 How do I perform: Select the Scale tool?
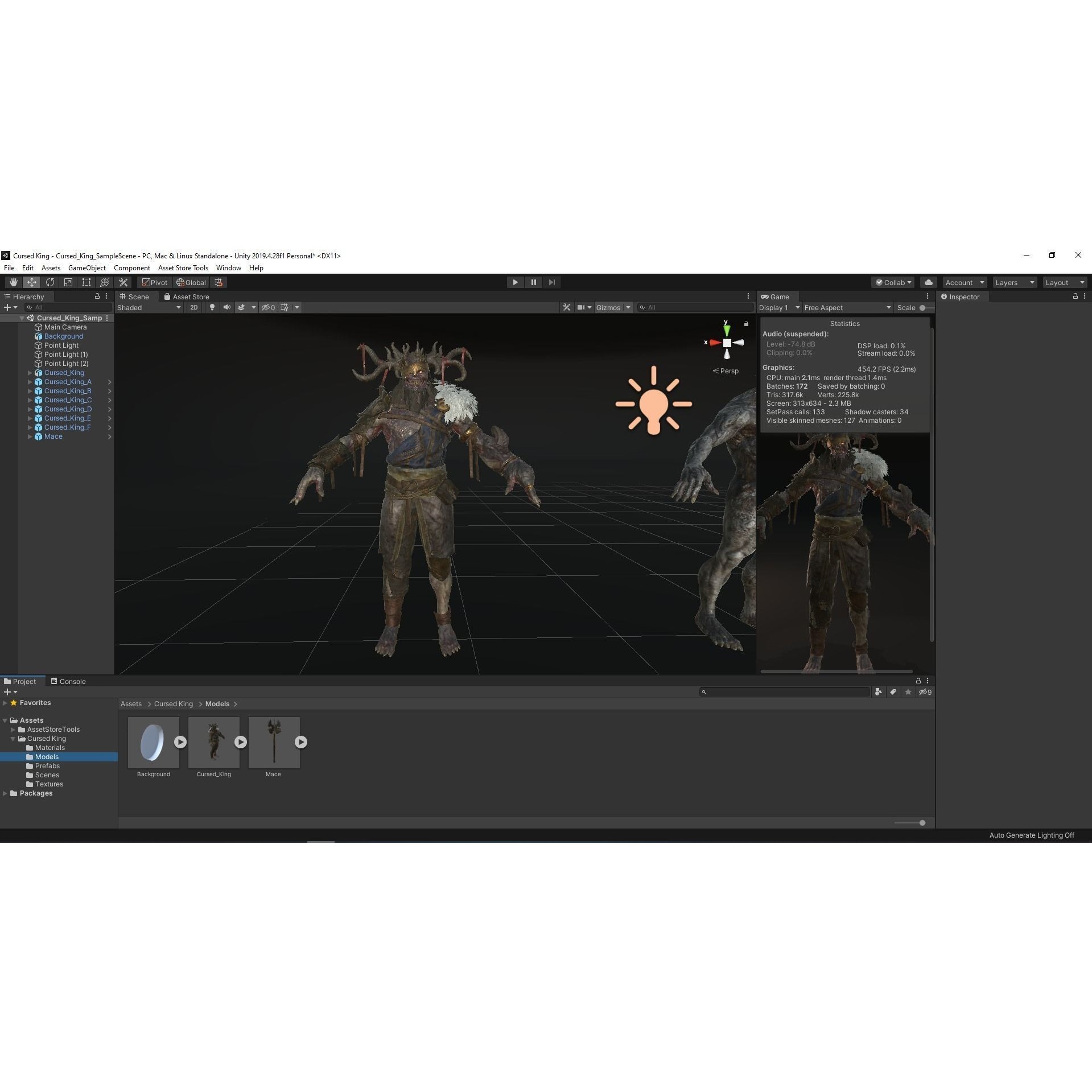[68, 282]
